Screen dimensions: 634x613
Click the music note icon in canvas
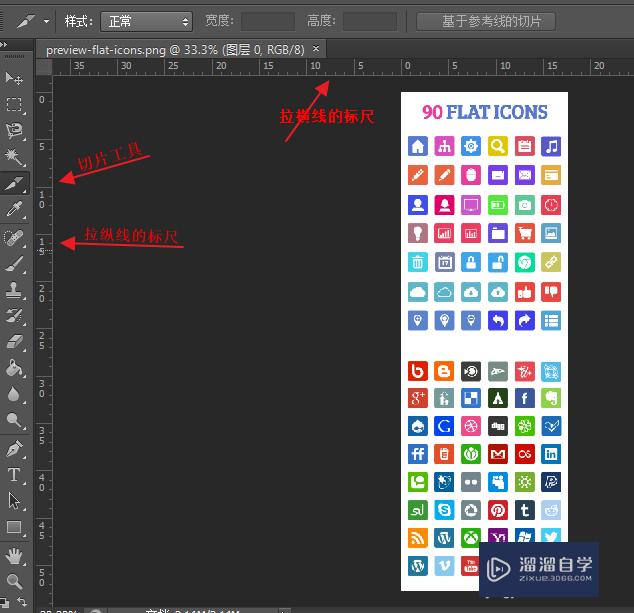(x=551, y=146)
